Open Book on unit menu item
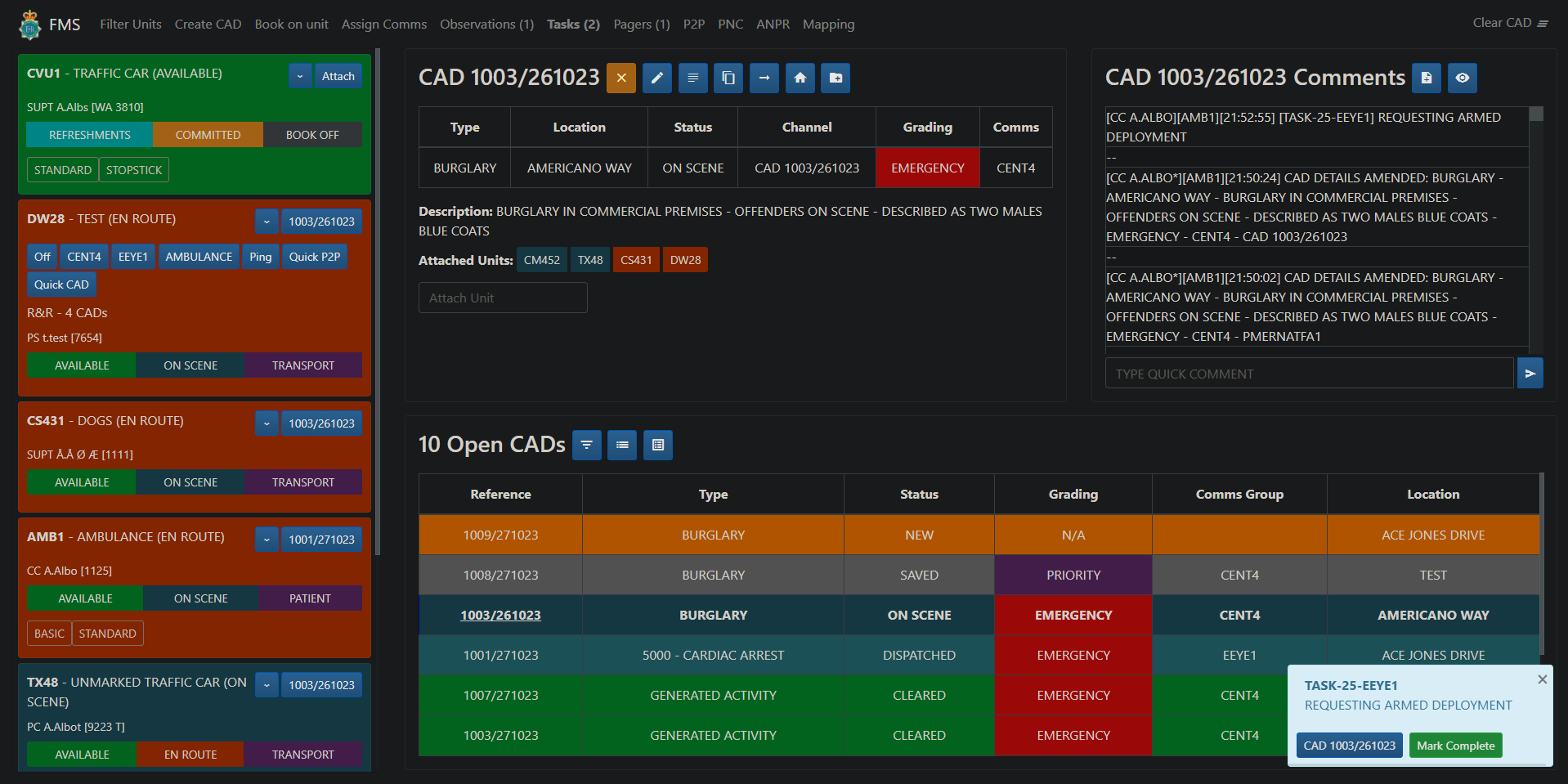 click(x=291, y=25)
